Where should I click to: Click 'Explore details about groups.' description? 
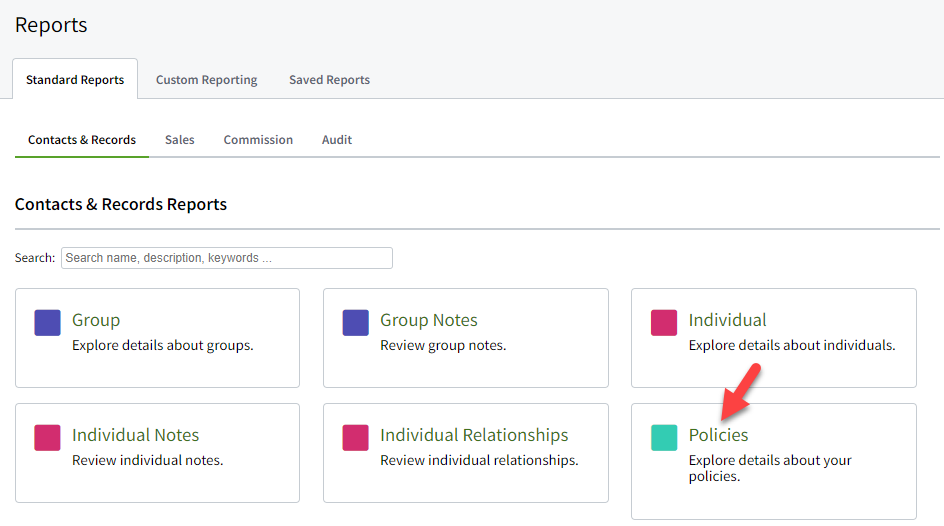click(x=163, y=345)
